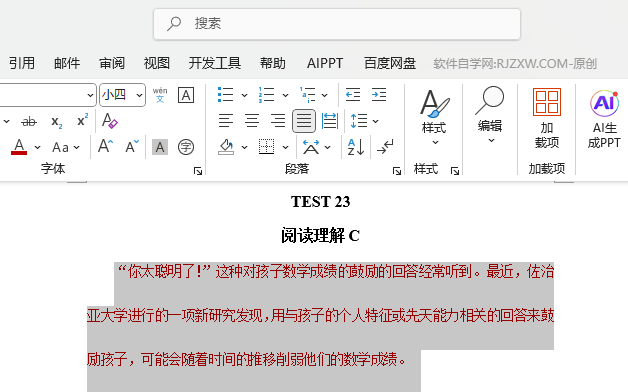Click the TEST 23 heading
This screenshot has height=392, width=628.
(320, 202)
